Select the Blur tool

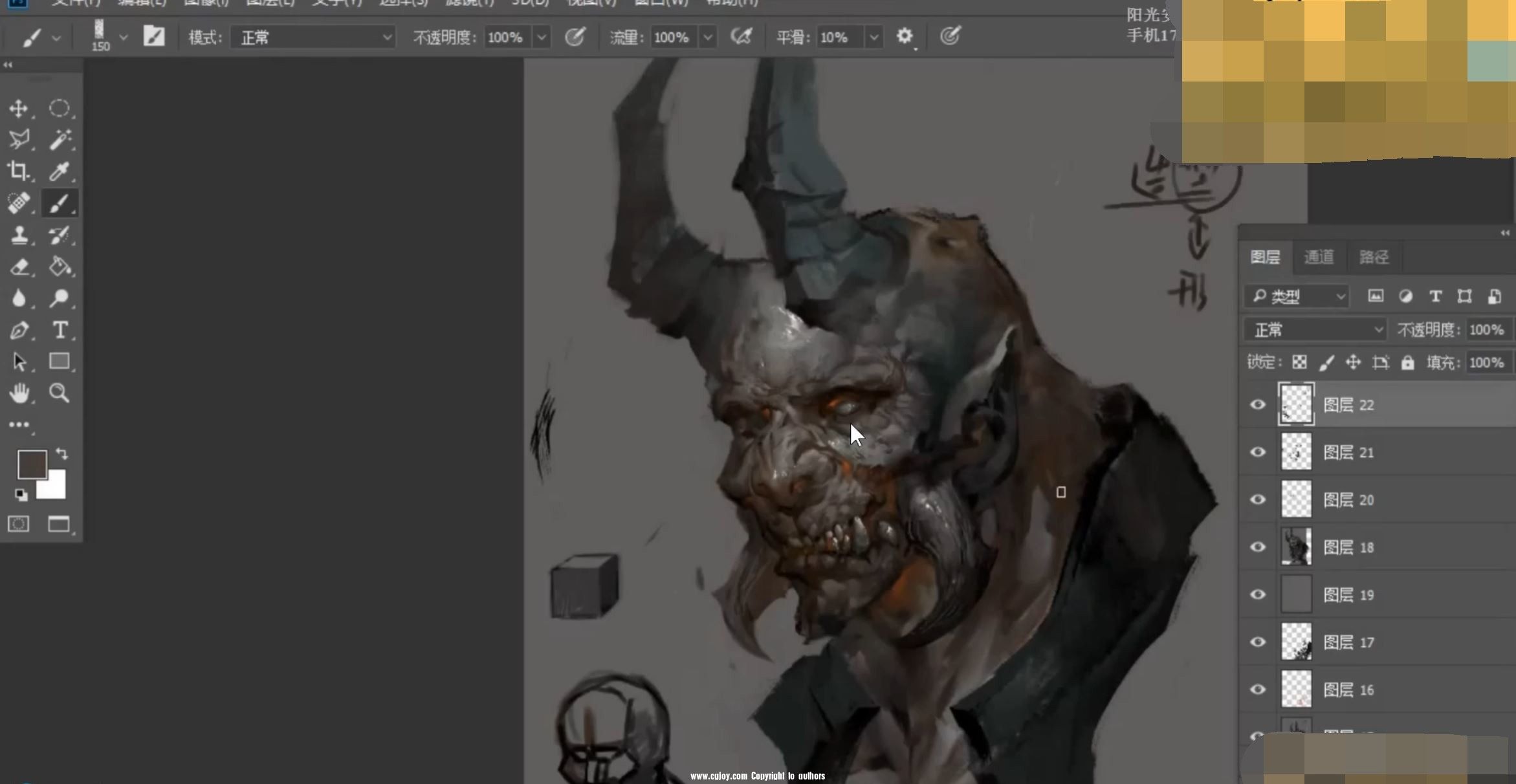pos(19,298)
